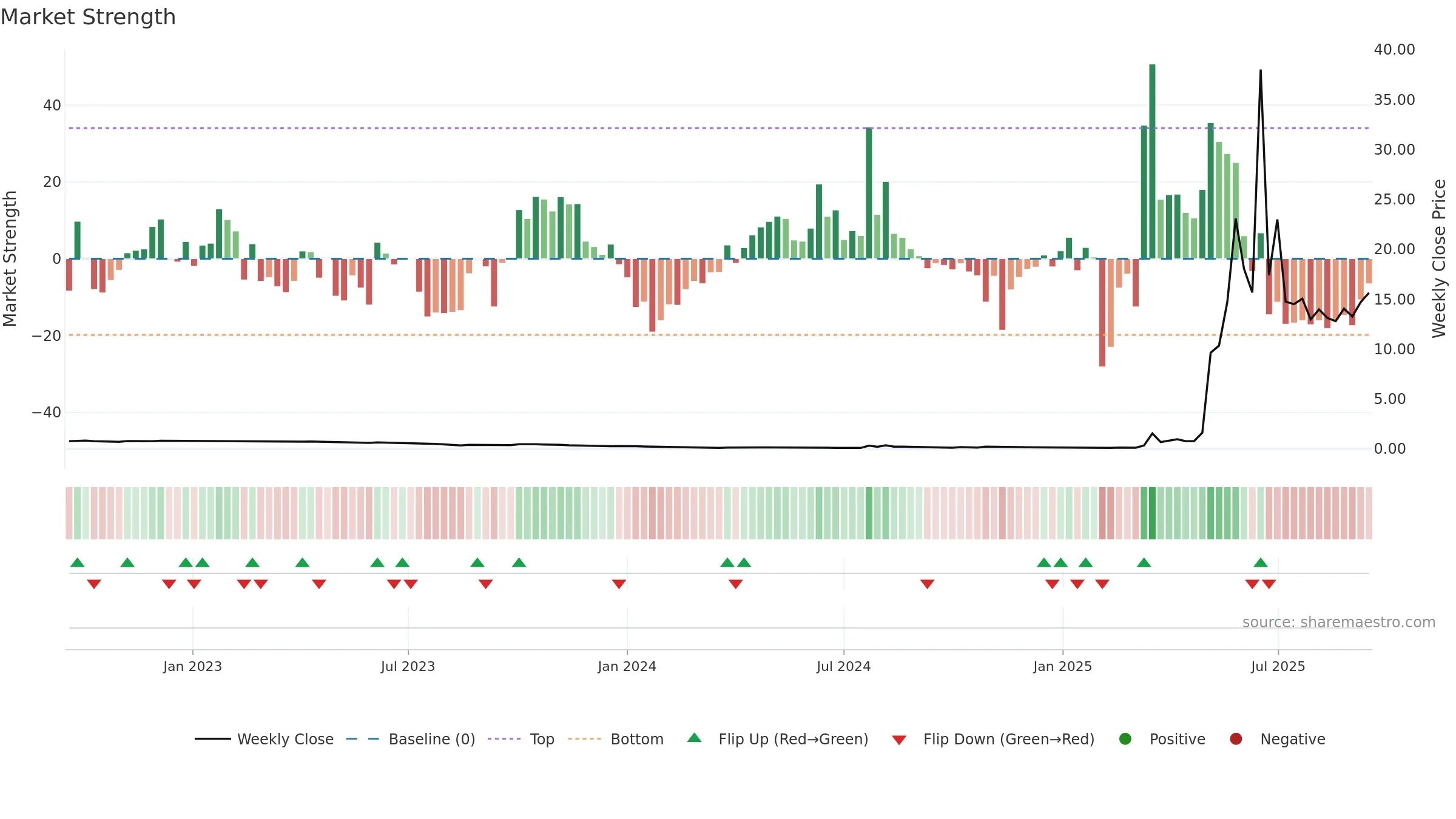Toggle the Bottom legend label

pyautogui.click(x=637, y=739)
